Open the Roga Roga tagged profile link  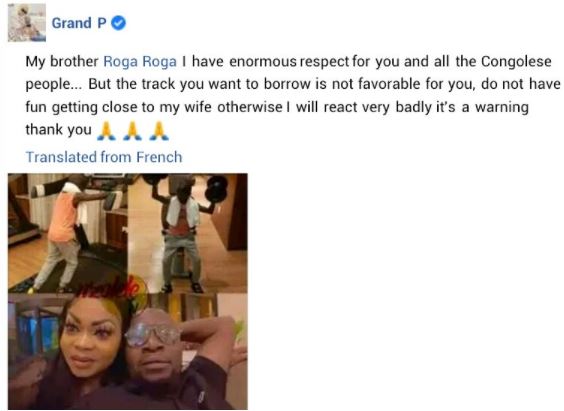tap(140, 61)
